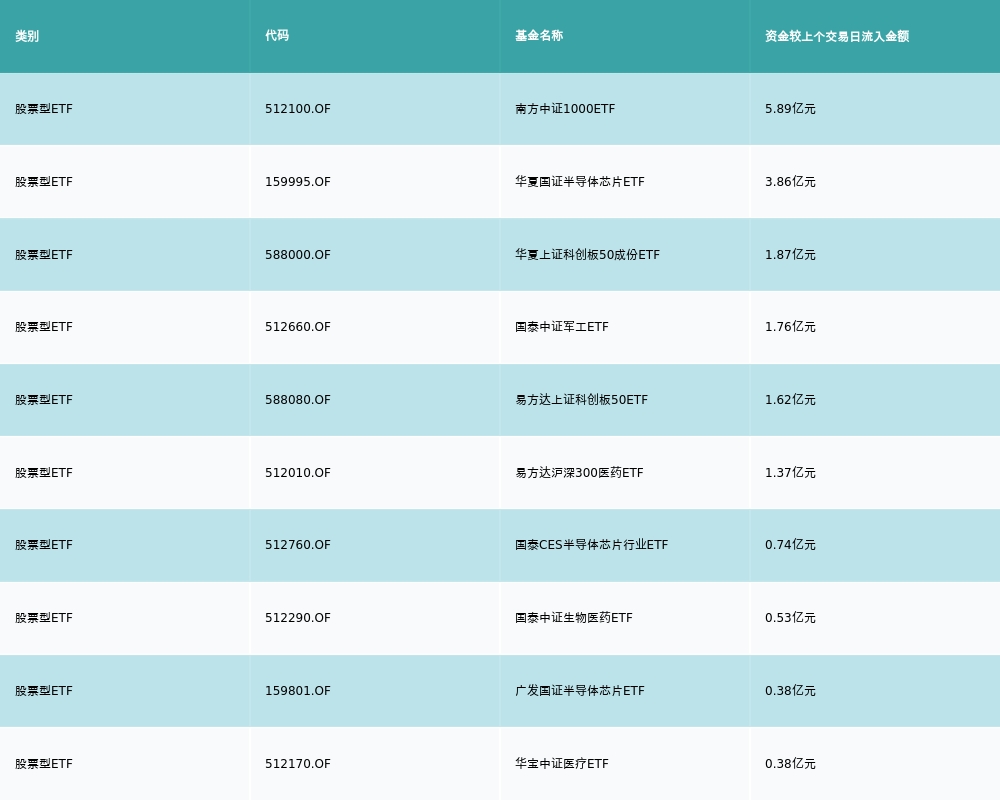Select fund name 易方达上证科创板50ETF
Image resolution: width=1000 pixels, height=800 pixels.
tap(582, 400)
